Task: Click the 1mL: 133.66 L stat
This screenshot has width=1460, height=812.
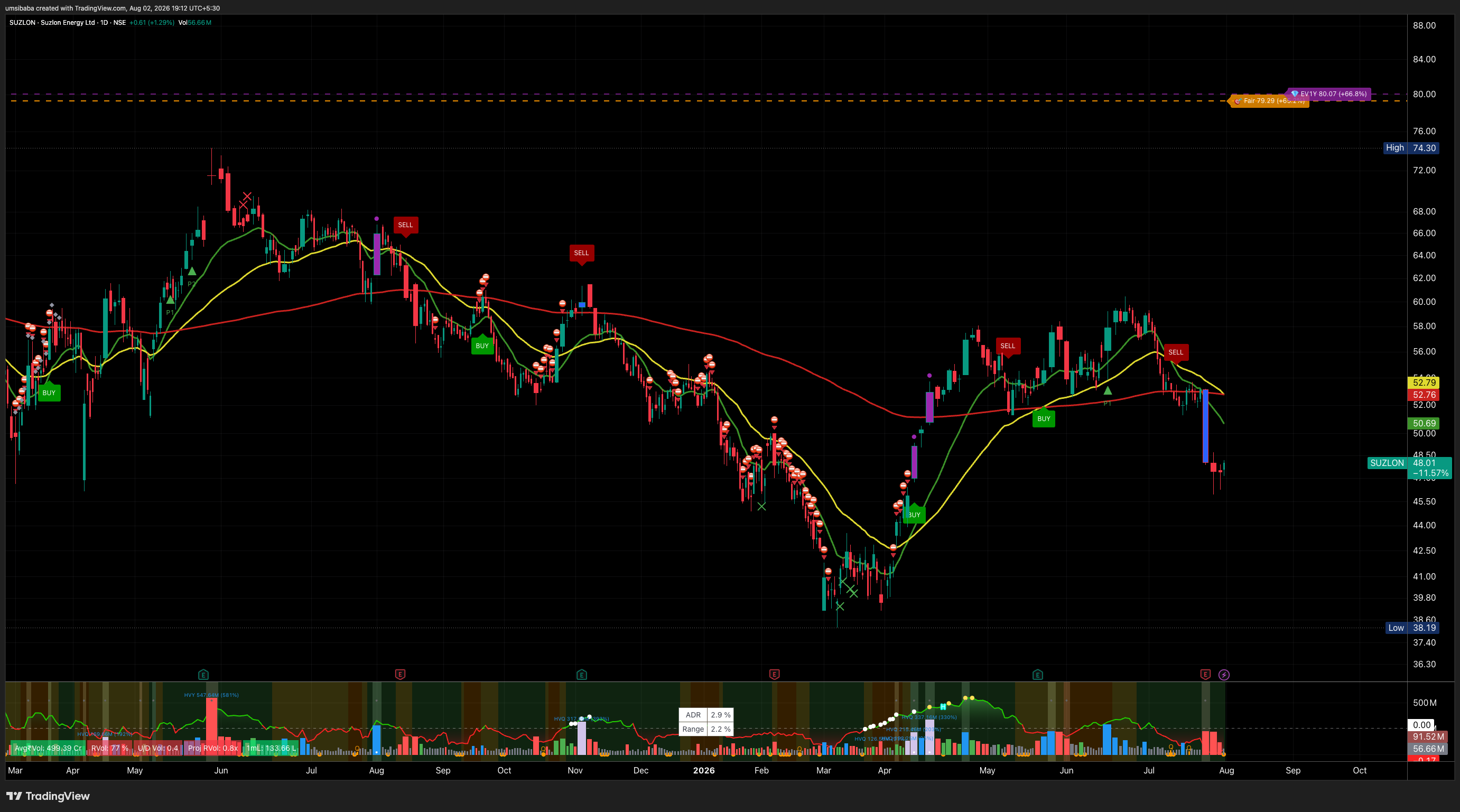Action: tap(271, 748)
